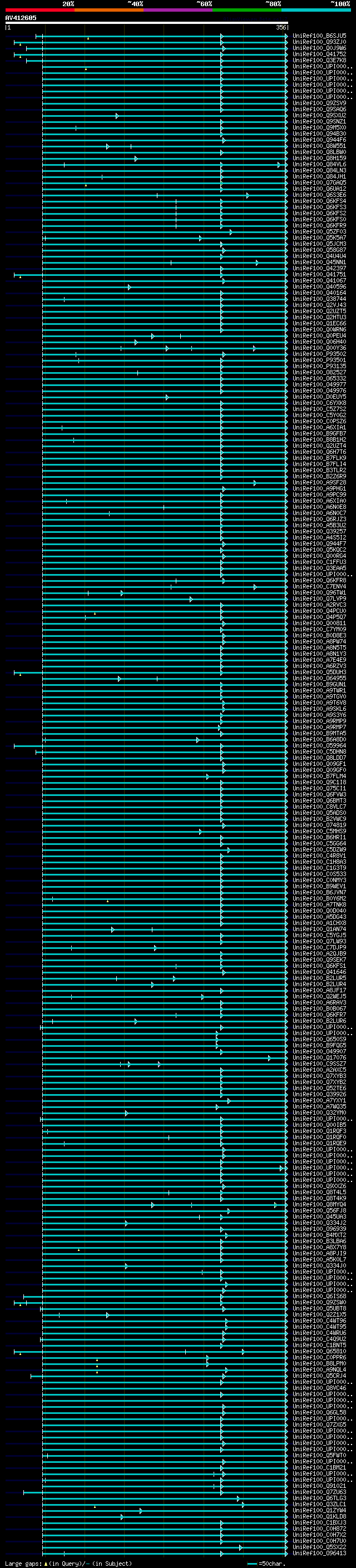Viewport: 356px width, 1568px height.
Task: Select the UniRef100_Q8LBW0 label
Action: (319, 152)
